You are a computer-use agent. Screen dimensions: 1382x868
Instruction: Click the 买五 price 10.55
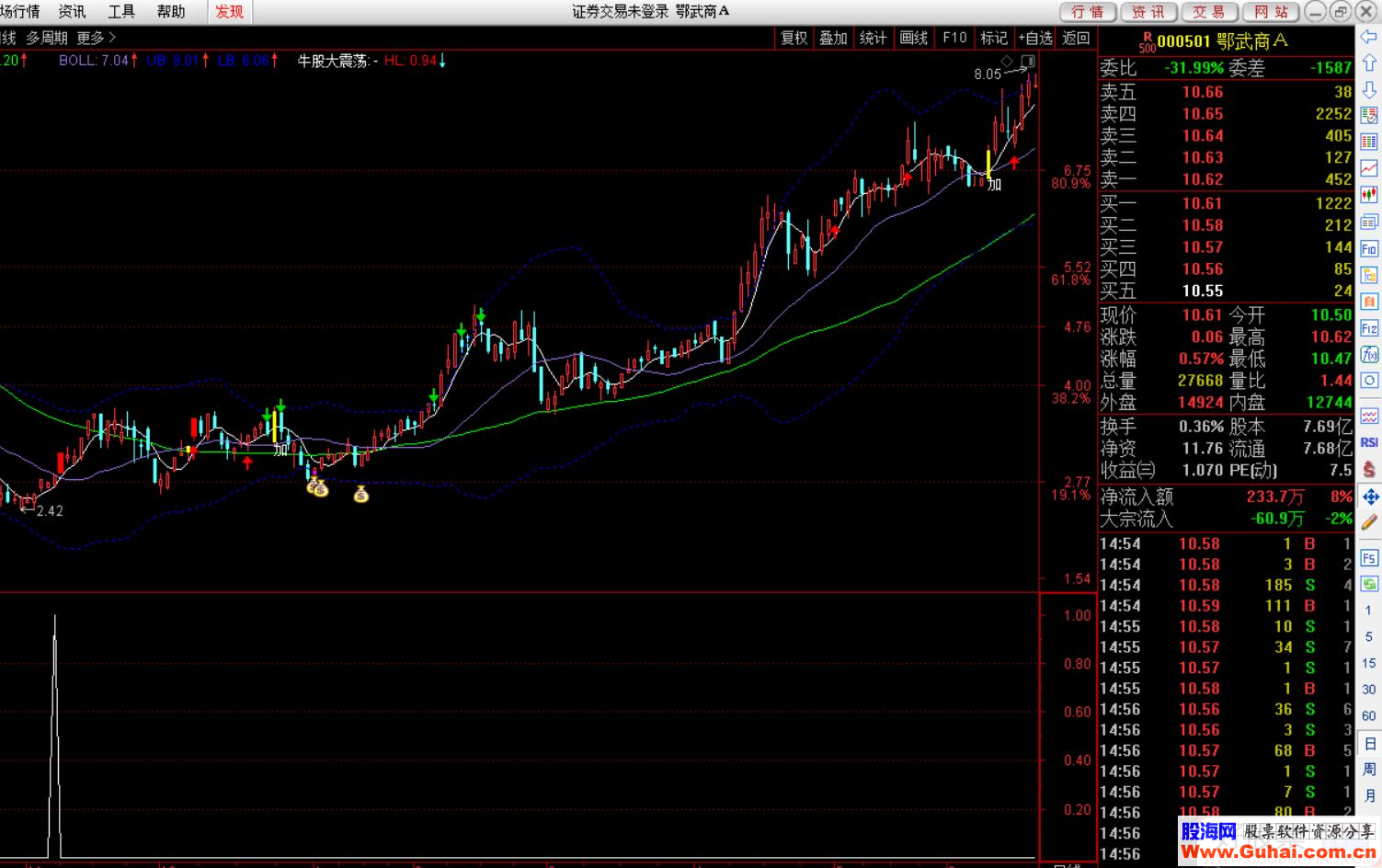(1203, 291)
